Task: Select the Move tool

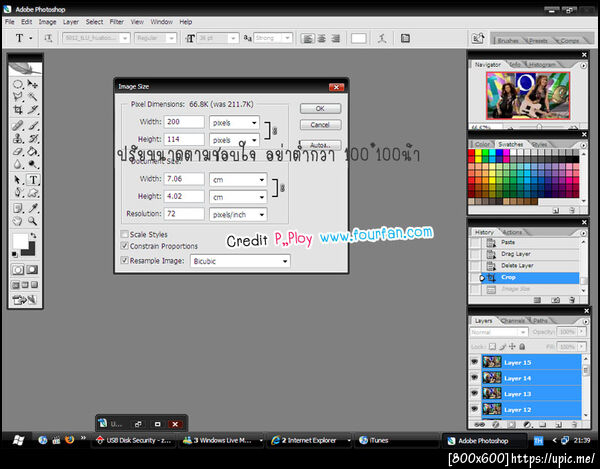Action: [x=33, y=84]
